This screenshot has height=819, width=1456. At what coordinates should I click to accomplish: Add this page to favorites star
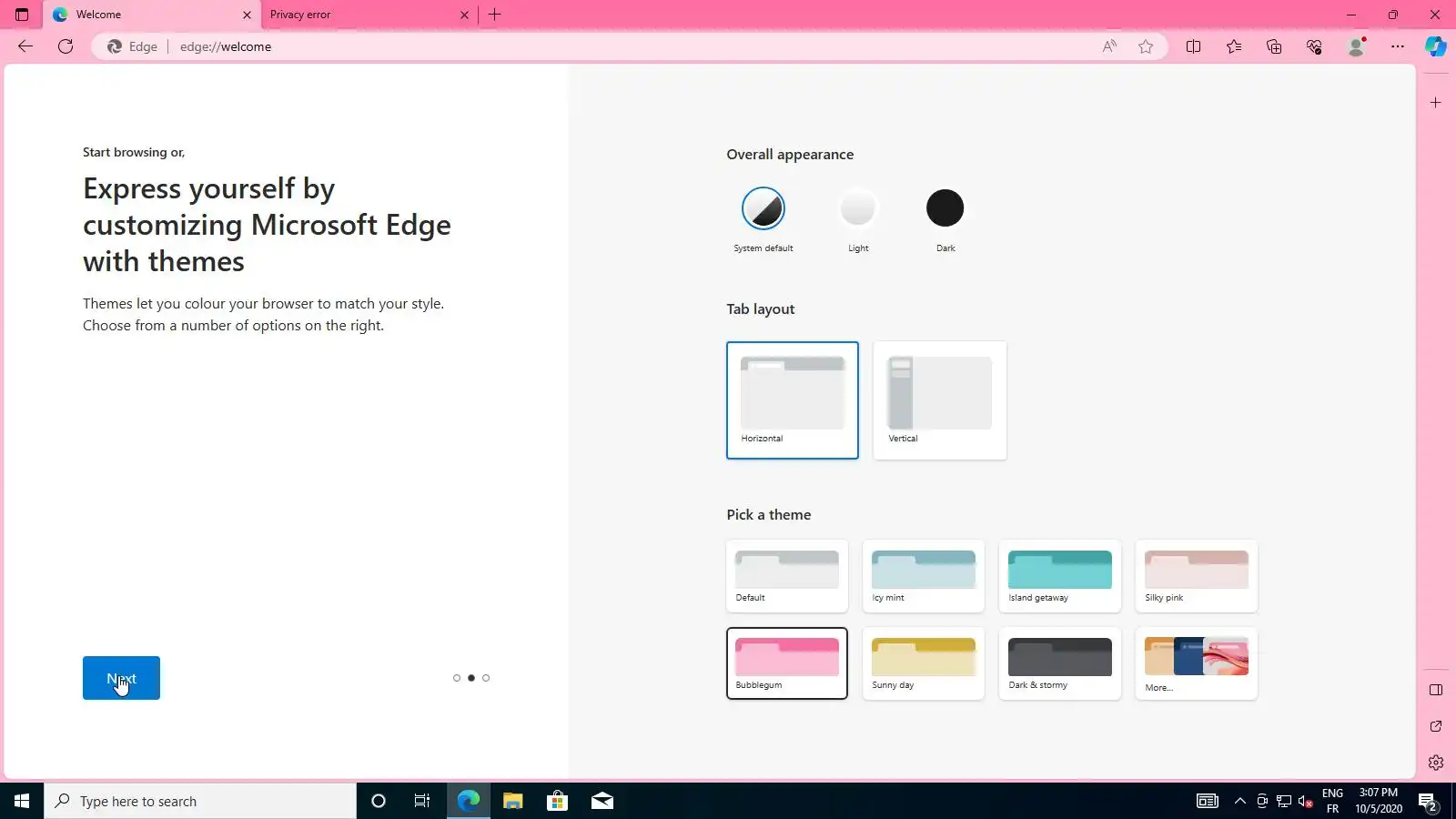click(x=1146, y=46)
